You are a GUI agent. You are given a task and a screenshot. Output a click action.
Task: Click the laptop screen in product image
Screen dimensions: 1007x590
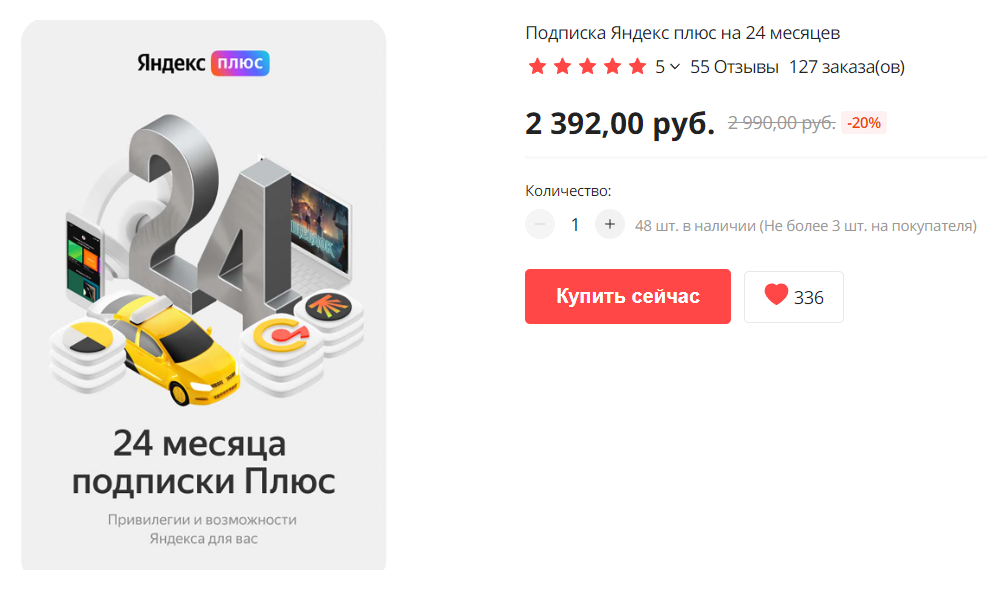click(320, 226)
